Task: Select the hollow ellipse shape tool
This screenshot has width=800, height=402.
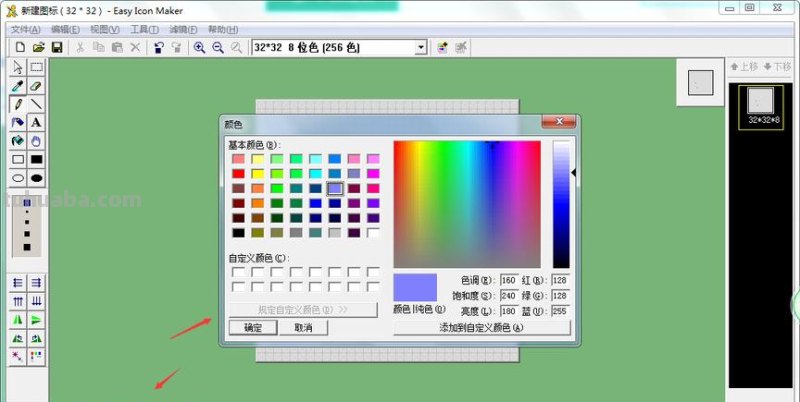Action: tap(18, 178)
